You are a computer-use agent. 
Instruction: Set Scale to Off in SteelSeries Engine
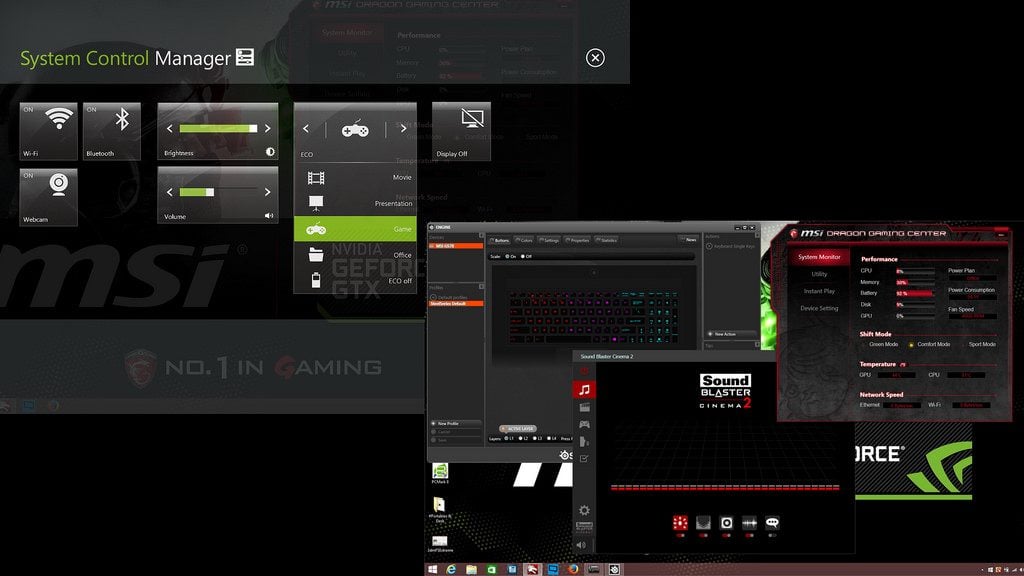[x=526, y=256]
